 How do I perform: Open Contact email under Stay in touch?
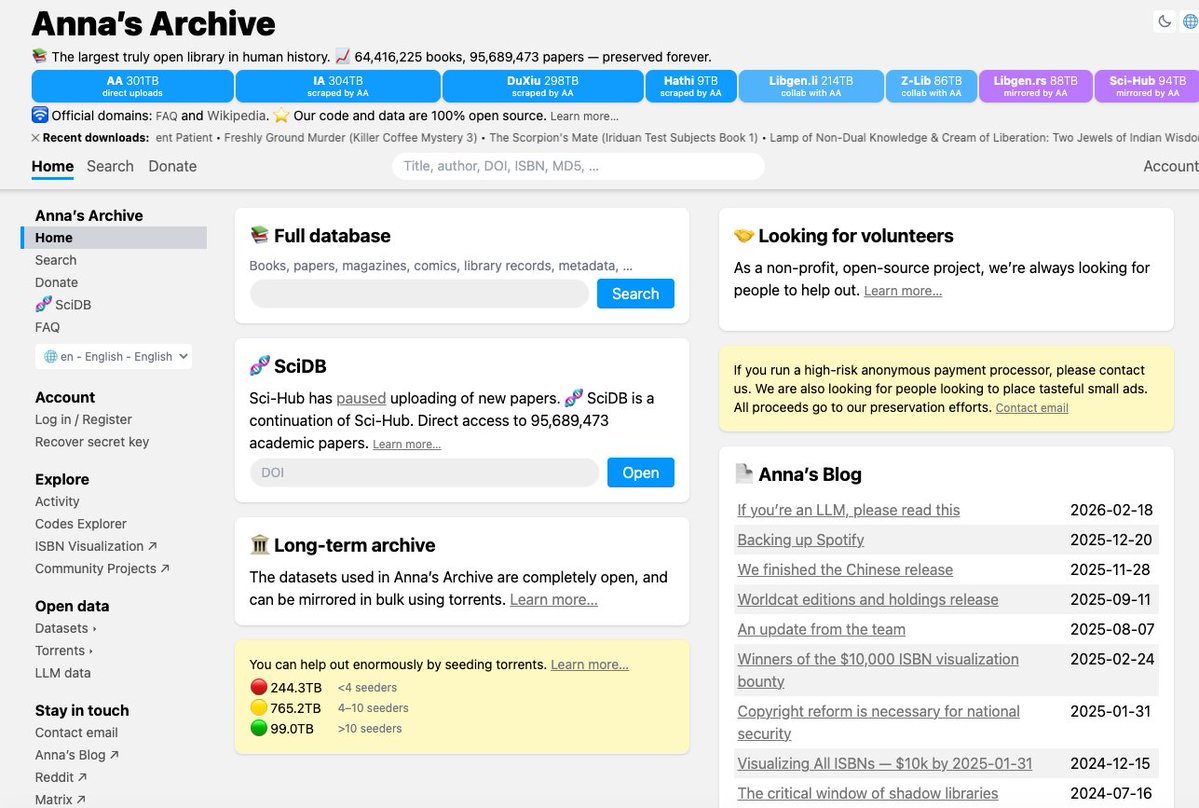pos(76,732)
